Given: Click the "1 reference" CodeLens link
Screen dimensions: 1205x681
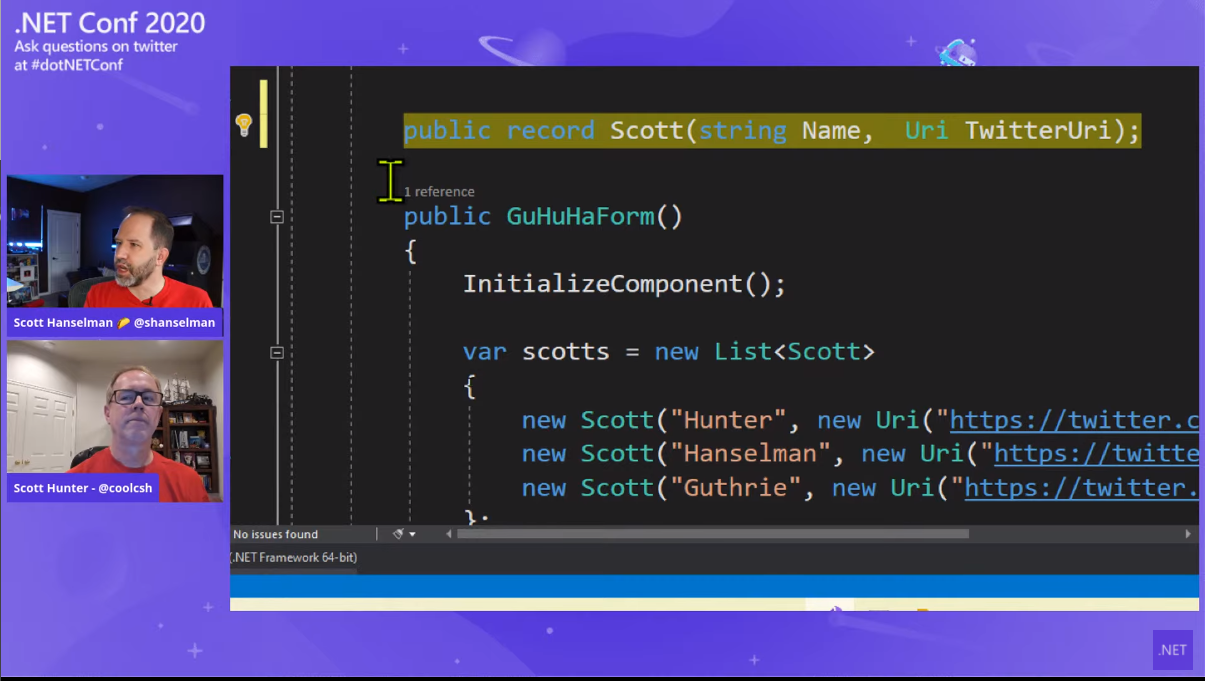Looking at the screenshot, I should [x=439, y=192].
